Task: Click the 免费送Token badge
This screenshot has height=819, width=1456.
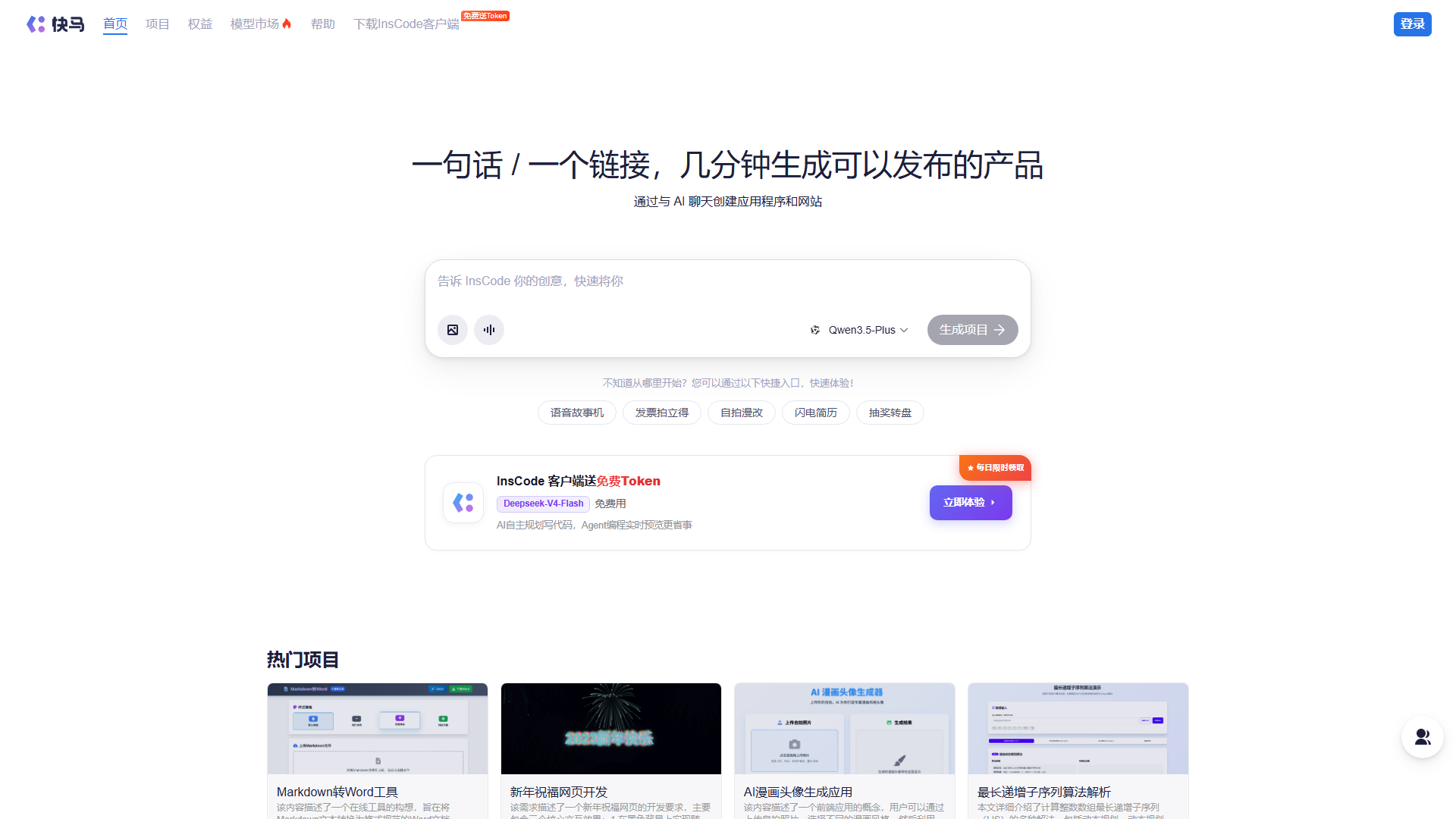Action: pos(485,15)
